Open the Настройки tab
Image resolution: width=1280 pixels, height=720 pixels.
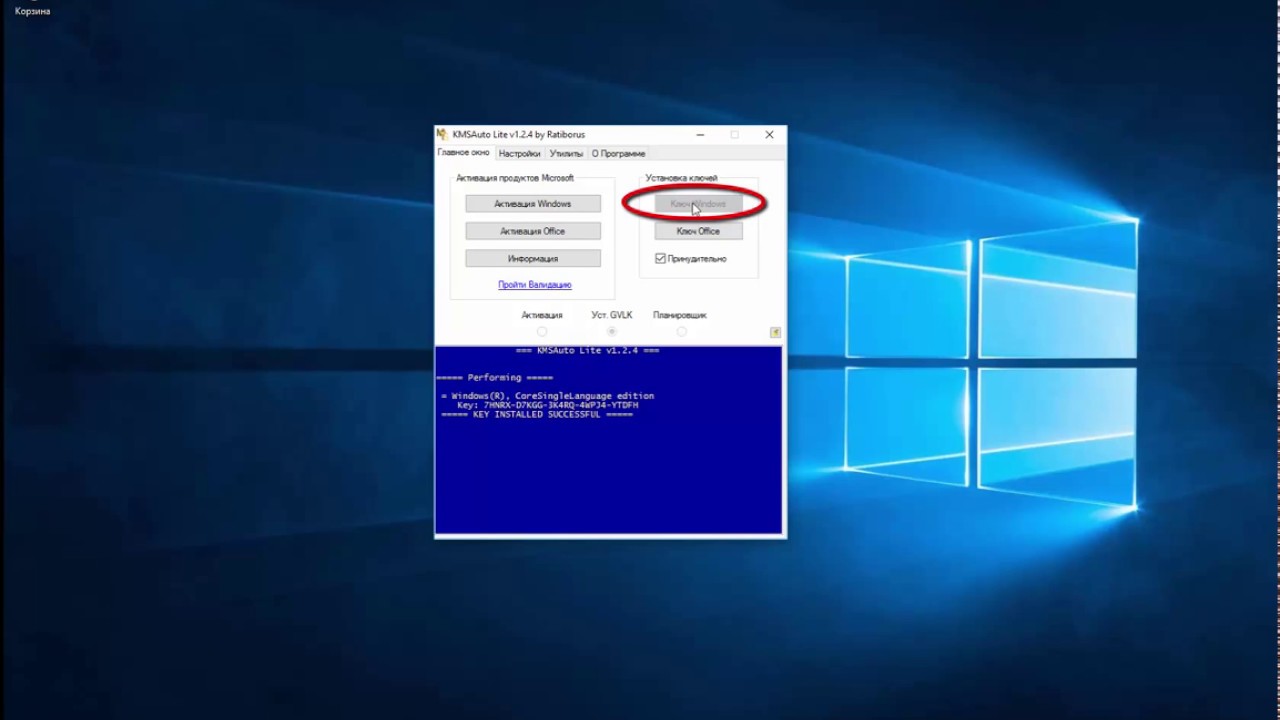click(x=519, y=154)
